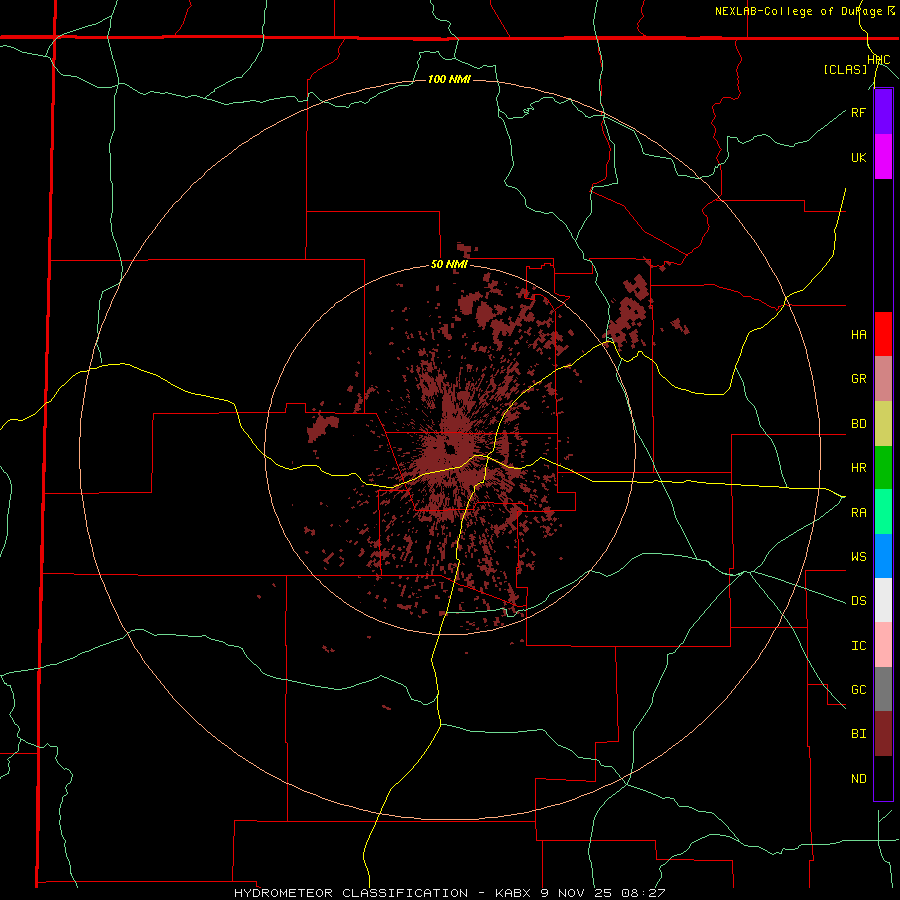The image size is (900, 900).
Task: Click the RF legend label text
Action: pos(858,112)
